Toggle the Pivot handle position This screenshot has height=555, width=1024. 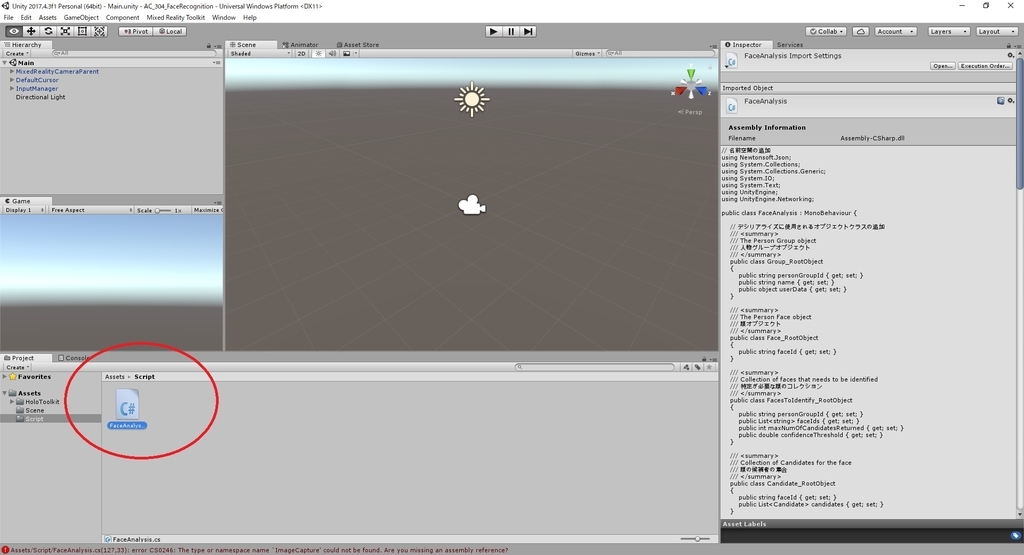[x=136, y=31]
